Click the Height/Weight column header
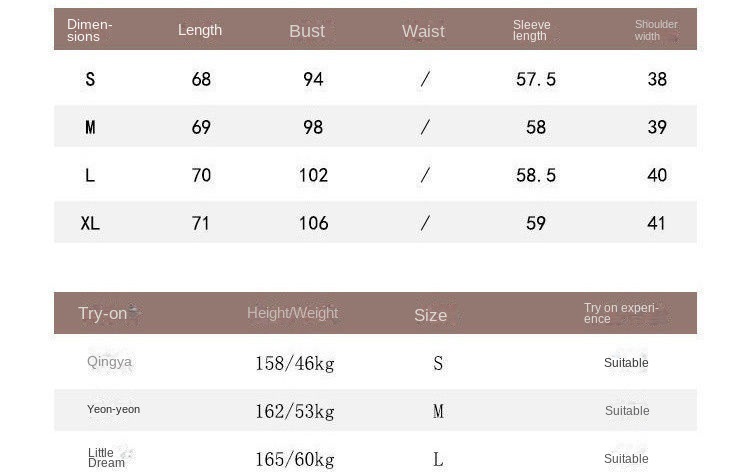 click(292, 313)
